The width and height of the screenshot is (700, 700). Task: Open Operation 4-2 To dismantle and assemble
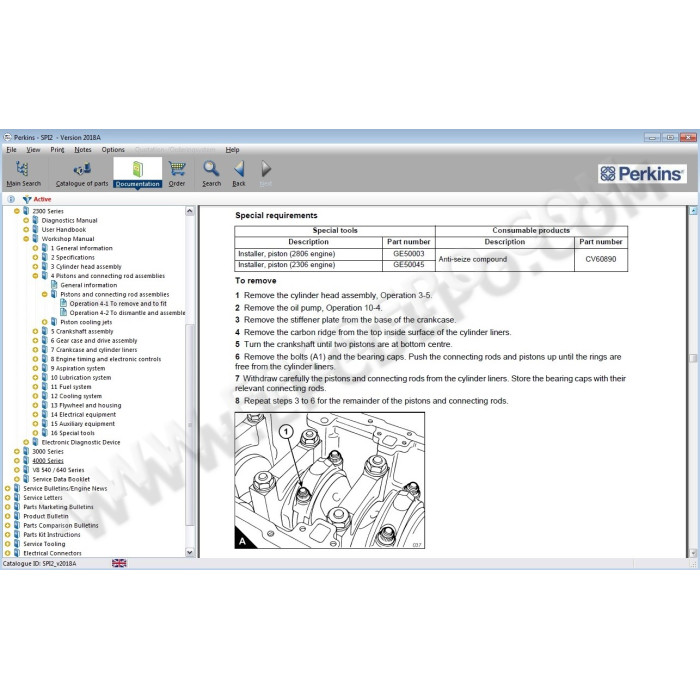[127, 313]
